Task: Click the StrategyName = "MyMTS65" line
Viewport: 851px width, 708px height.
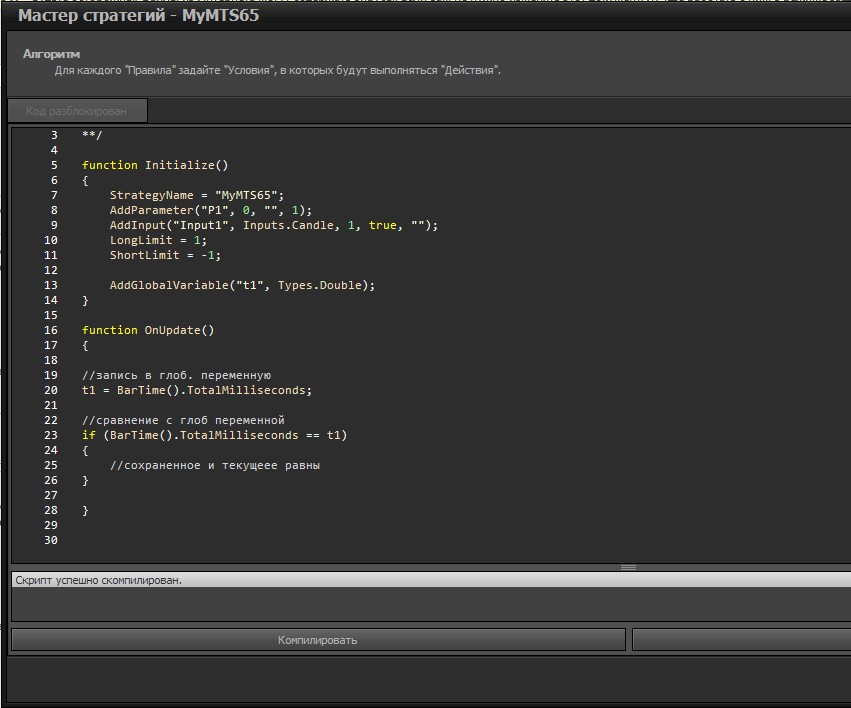Action: pos(197,195)
